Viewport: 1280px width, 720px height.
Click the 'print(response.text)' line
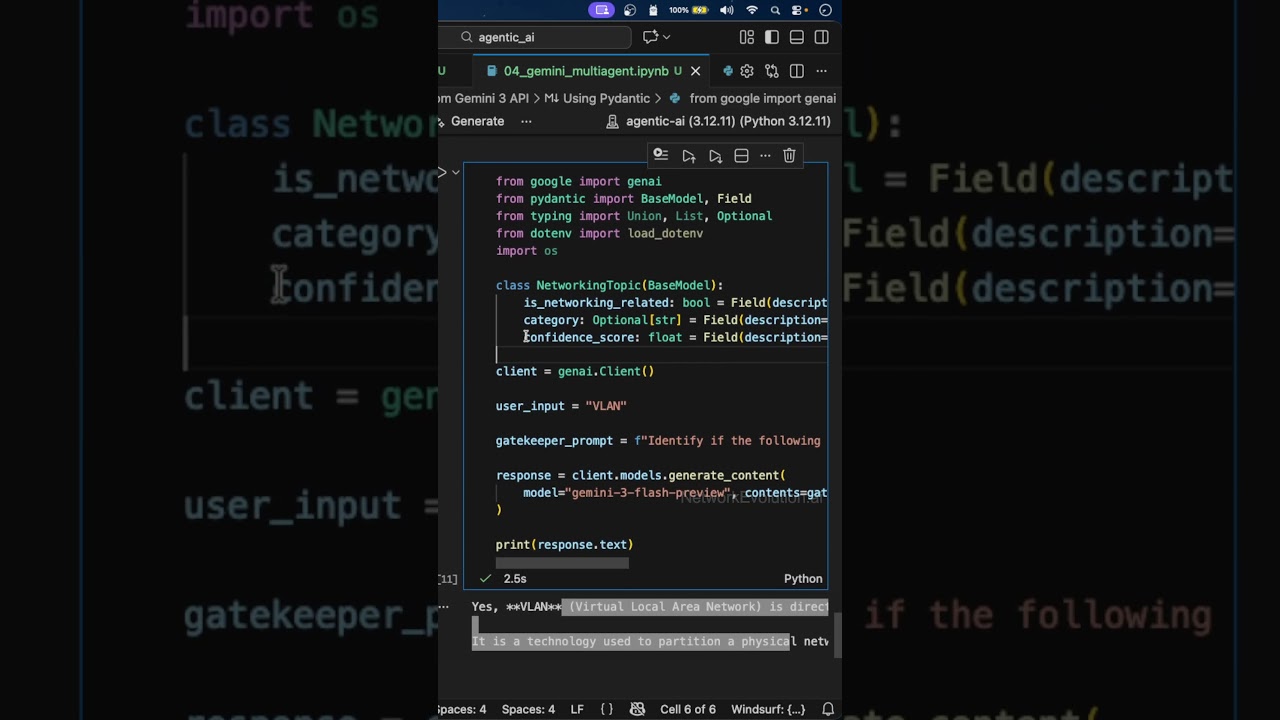pos(564,545)
